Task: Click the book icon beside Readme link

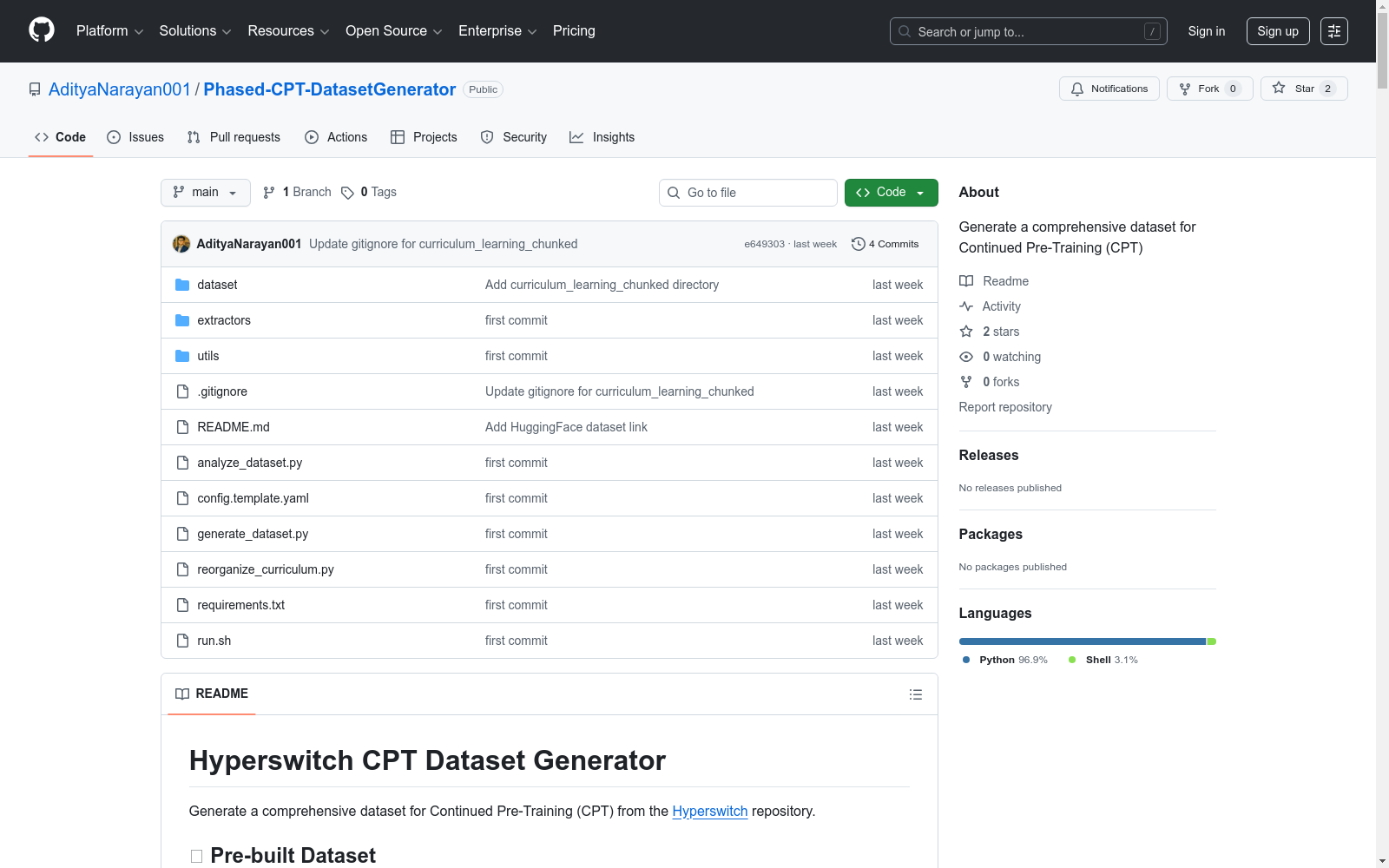Action: (966, 281)
